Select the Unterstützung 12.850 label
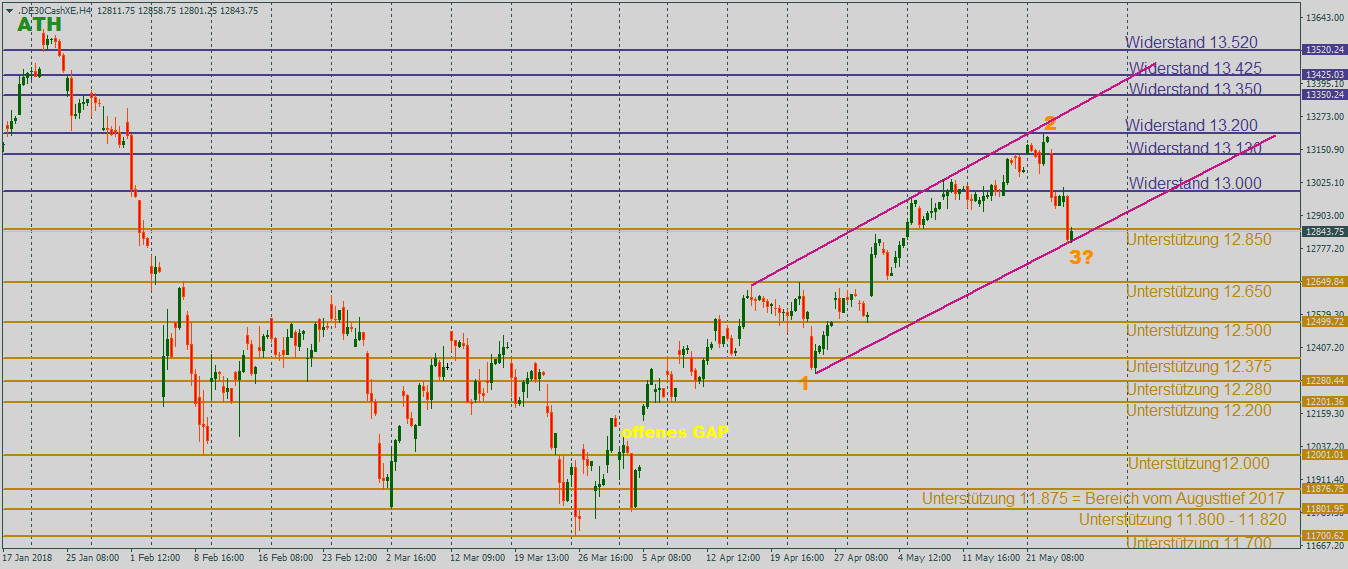Viewport: 1348px width, 569px height. [x=1199, y=240]
